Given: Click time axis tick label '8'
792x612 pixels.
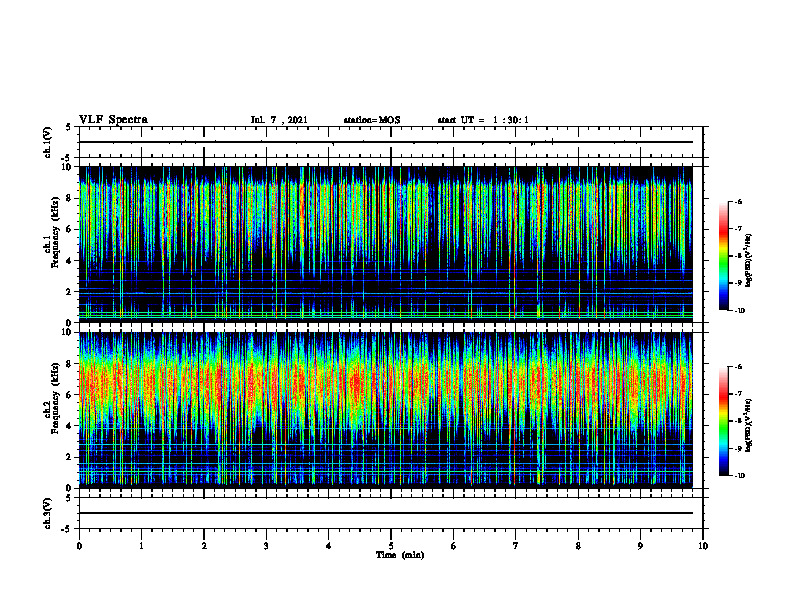Looking at the screenshot, I should click(x=578, y=546).
